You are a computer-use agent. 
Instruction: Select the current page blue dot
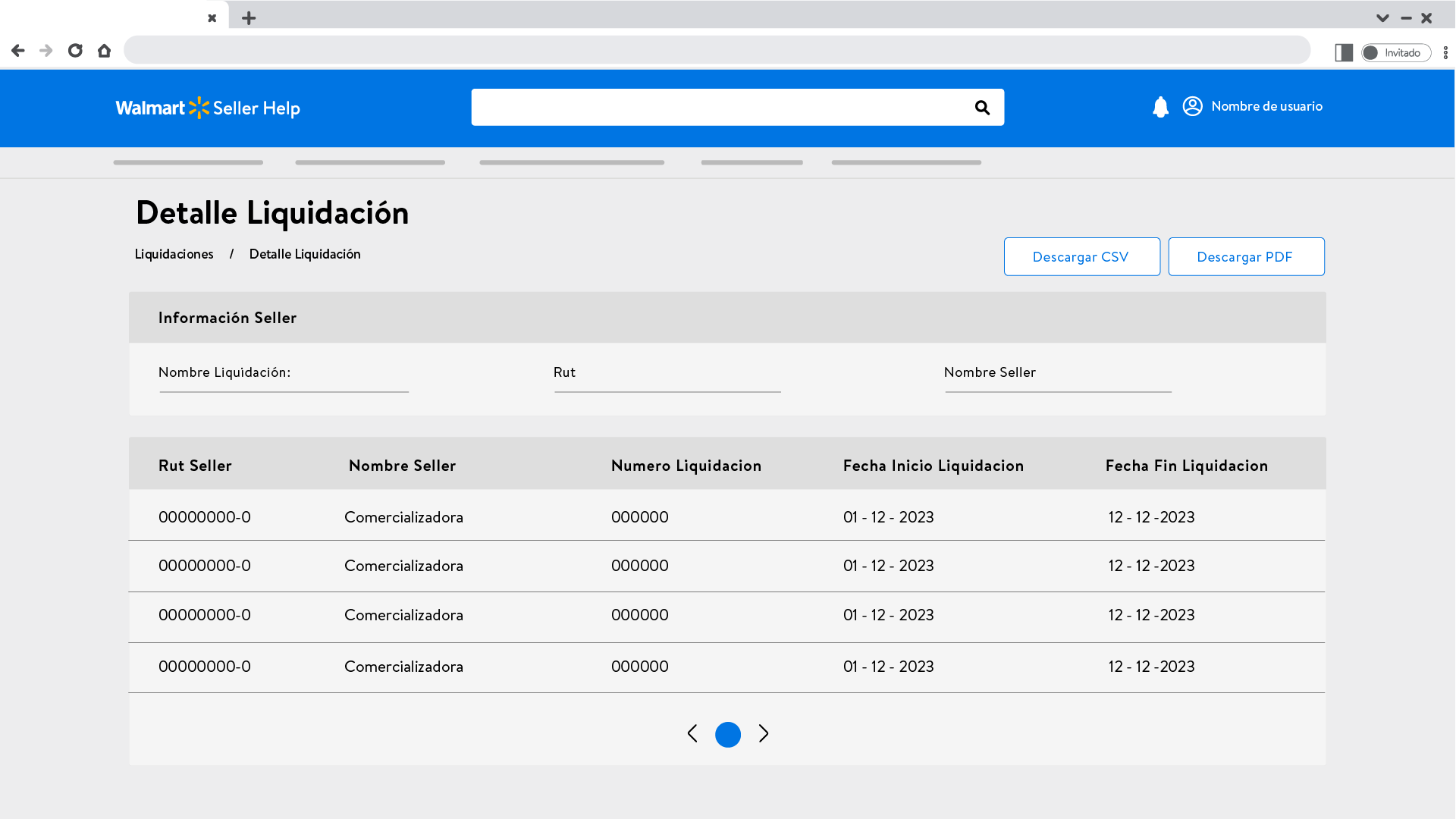728,734
